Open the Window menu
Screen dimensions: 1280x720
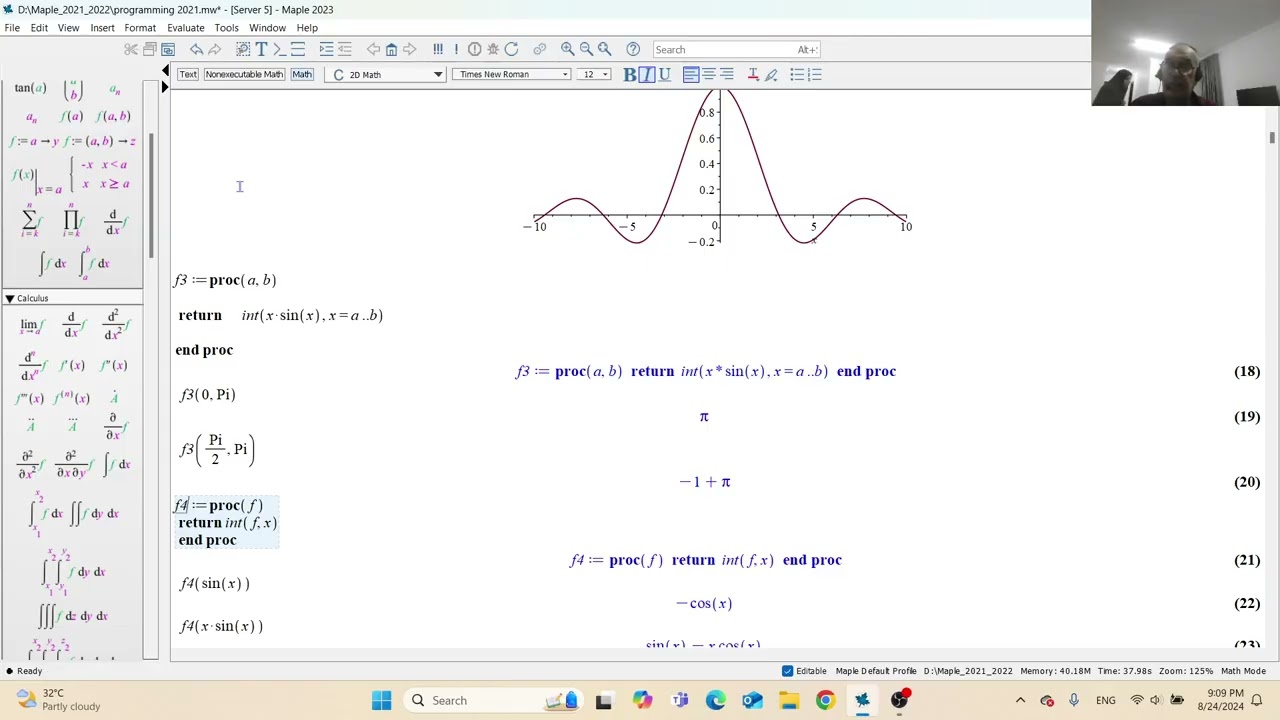coord(267,27)
